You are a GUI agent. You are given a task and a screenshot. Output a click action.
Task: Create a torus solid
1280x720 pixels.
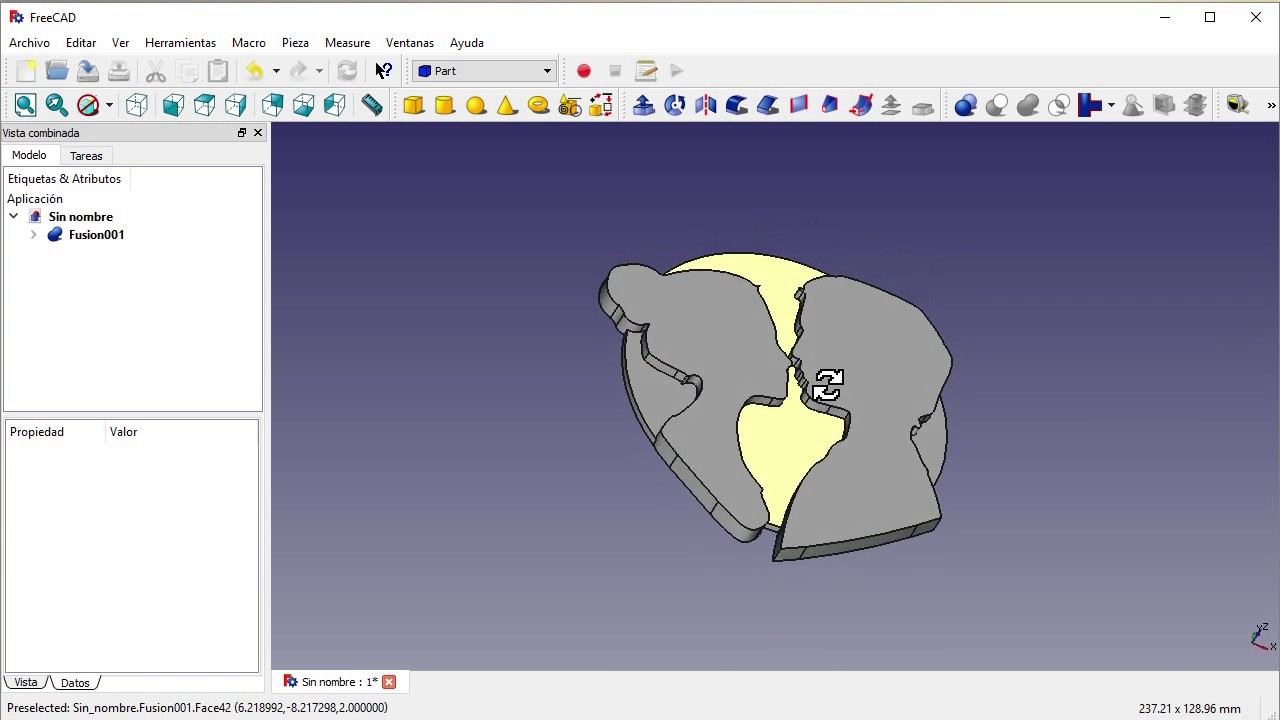[x=538, y=105]
